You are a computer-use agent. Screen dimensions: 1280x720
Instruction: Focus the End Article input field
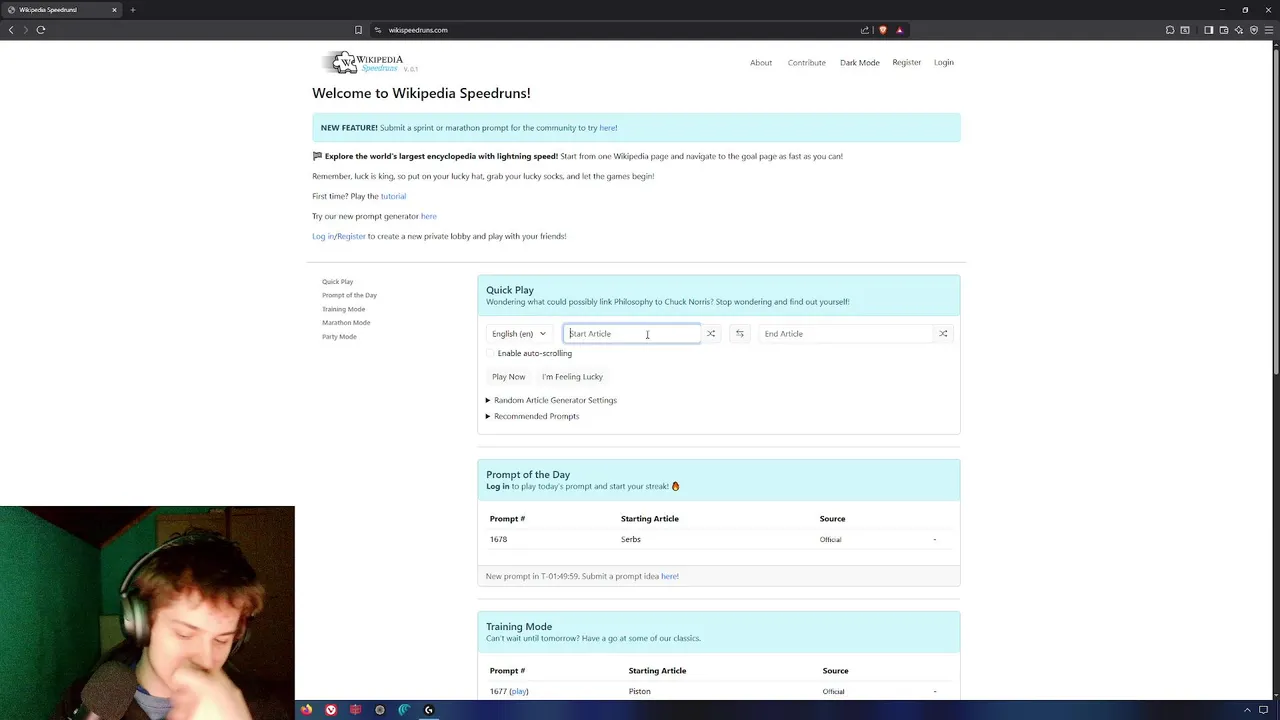pos(846,334)
